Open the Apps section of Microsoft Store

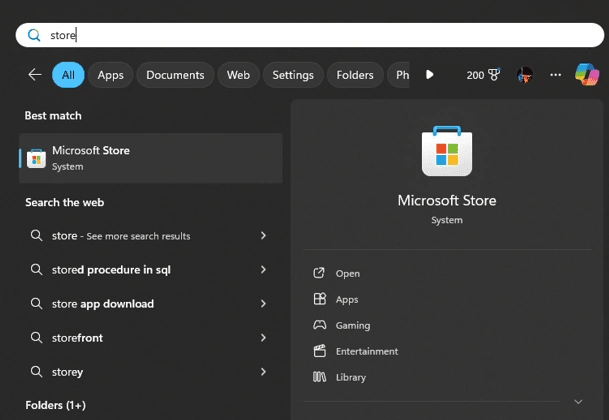(x=347, y=300)
